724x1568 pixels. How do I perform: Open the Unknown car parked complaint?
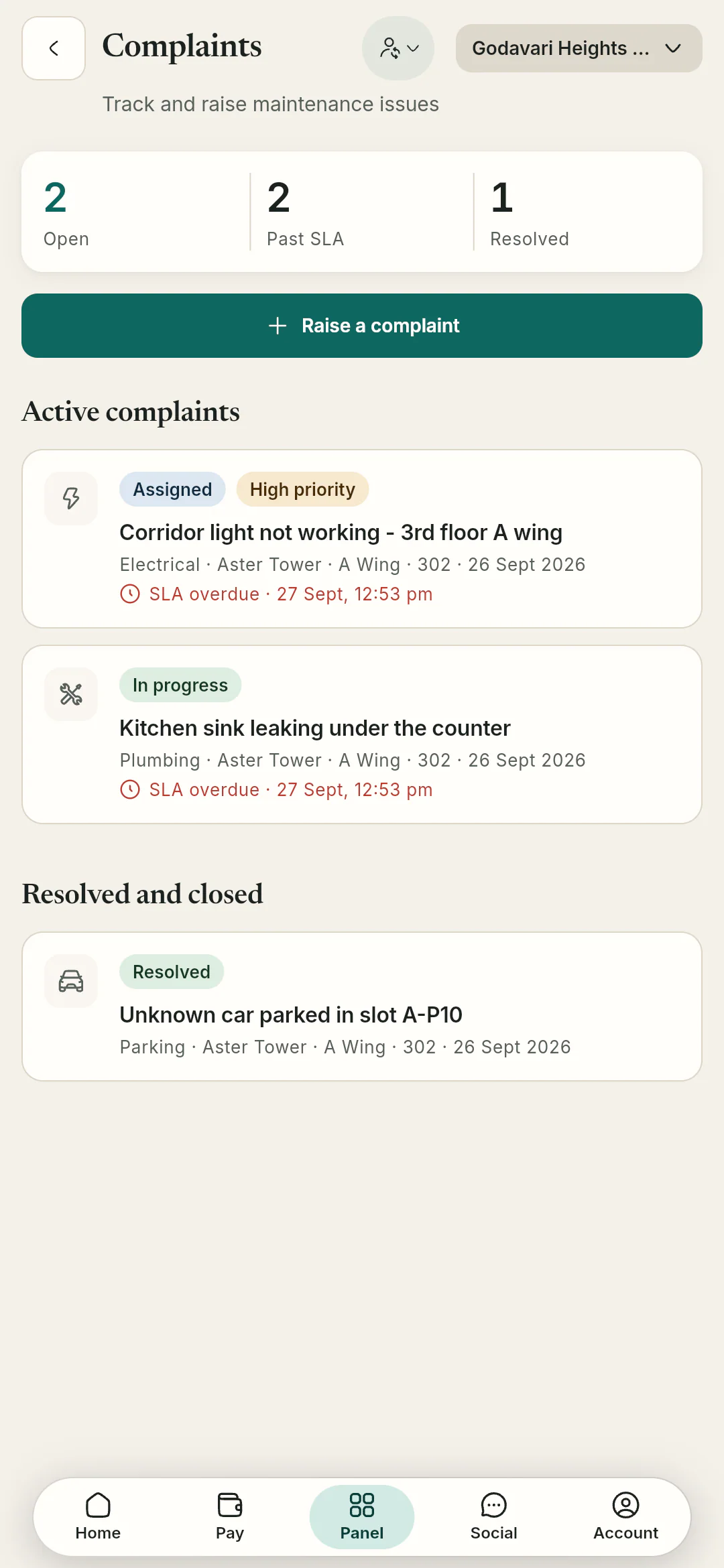pos(362,1006)
